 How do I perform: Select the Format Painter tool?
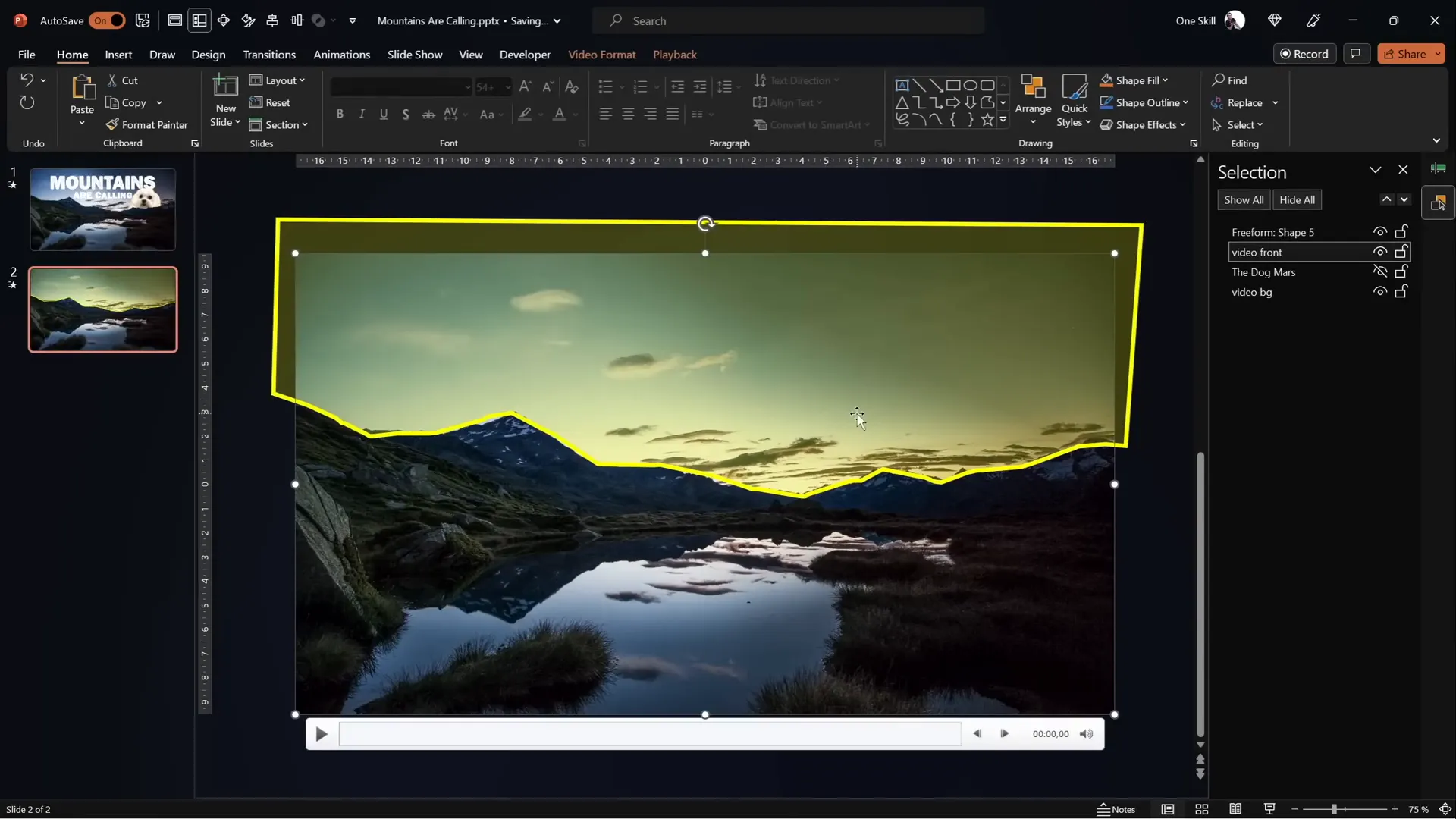(146, 124)
